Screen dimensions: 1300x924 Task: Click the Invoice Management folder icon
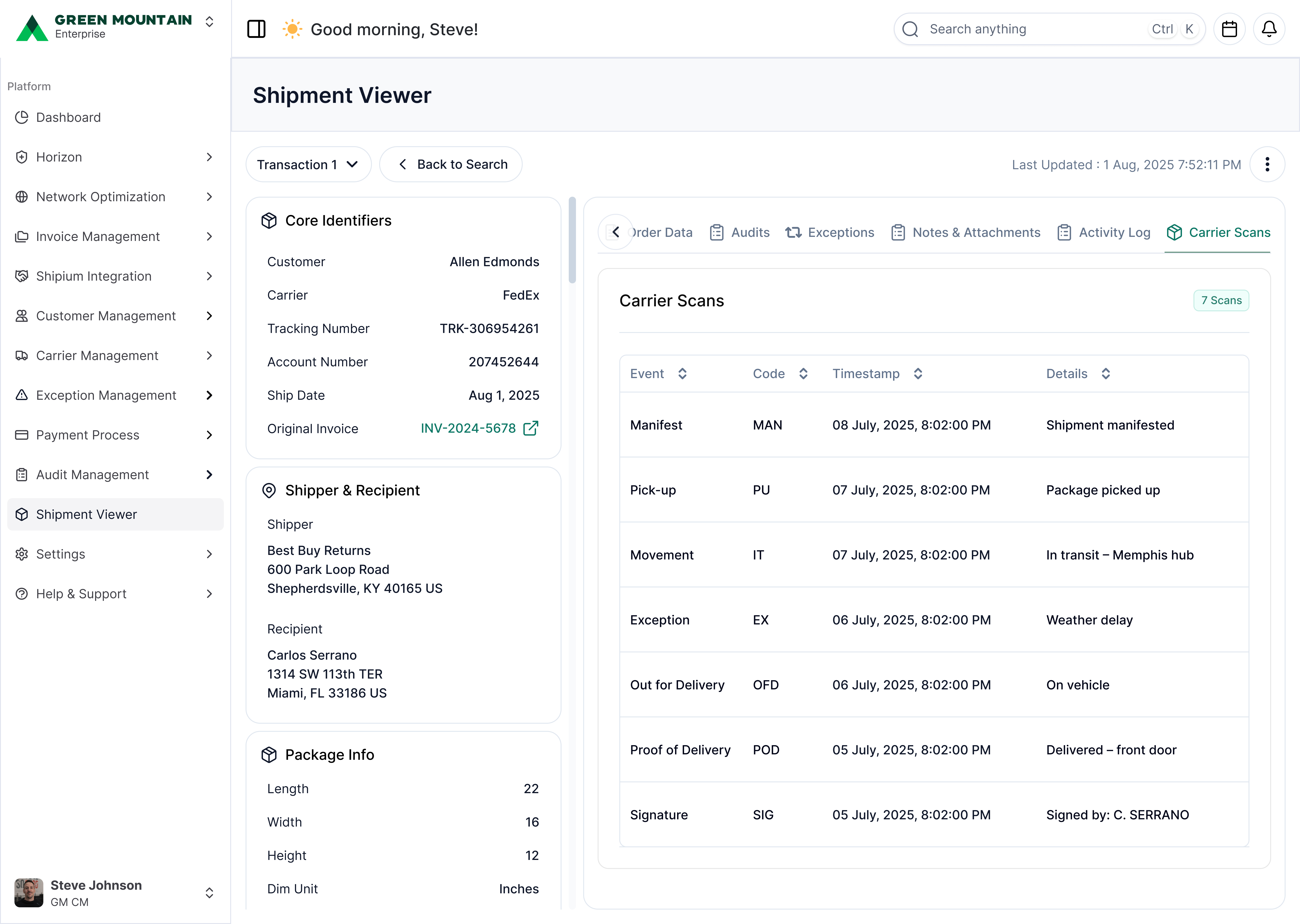(22, 237)
